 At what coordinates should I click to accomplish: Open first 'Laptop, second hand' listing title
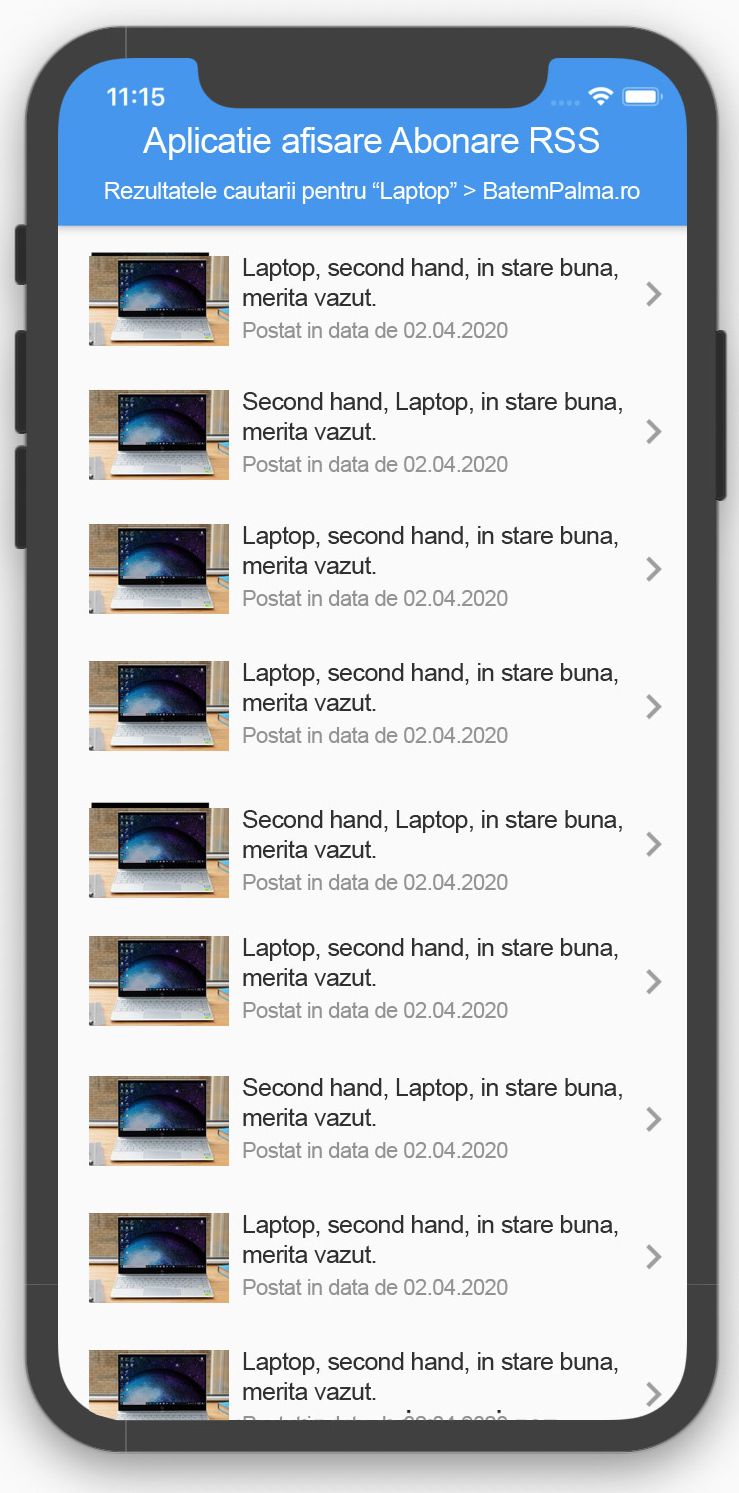(x=430, y=283)
